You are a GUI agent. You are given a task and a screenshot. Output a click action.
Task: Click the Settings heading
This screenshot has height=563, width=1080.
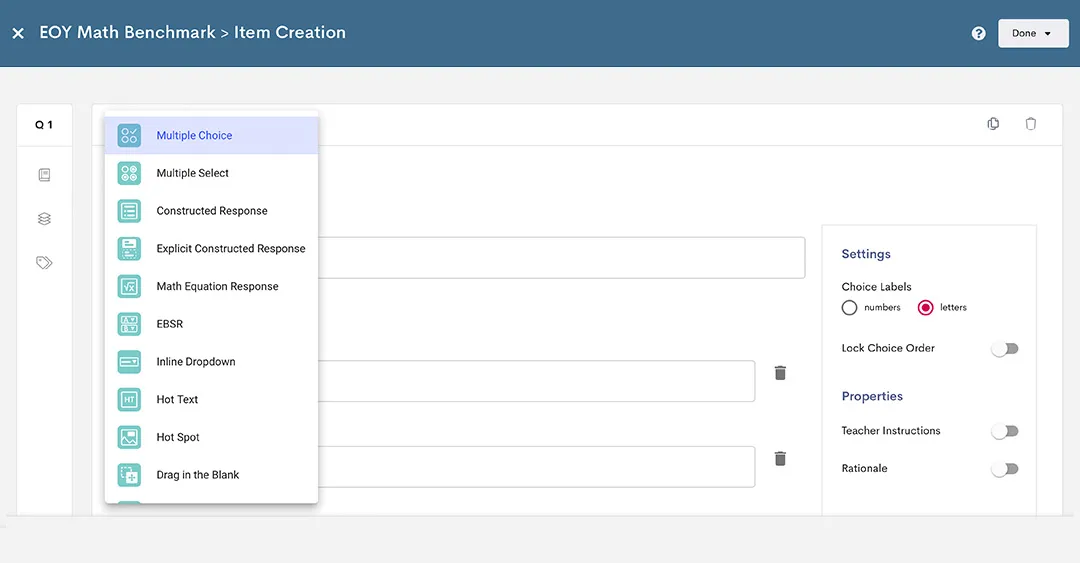[x=866, y=254]
